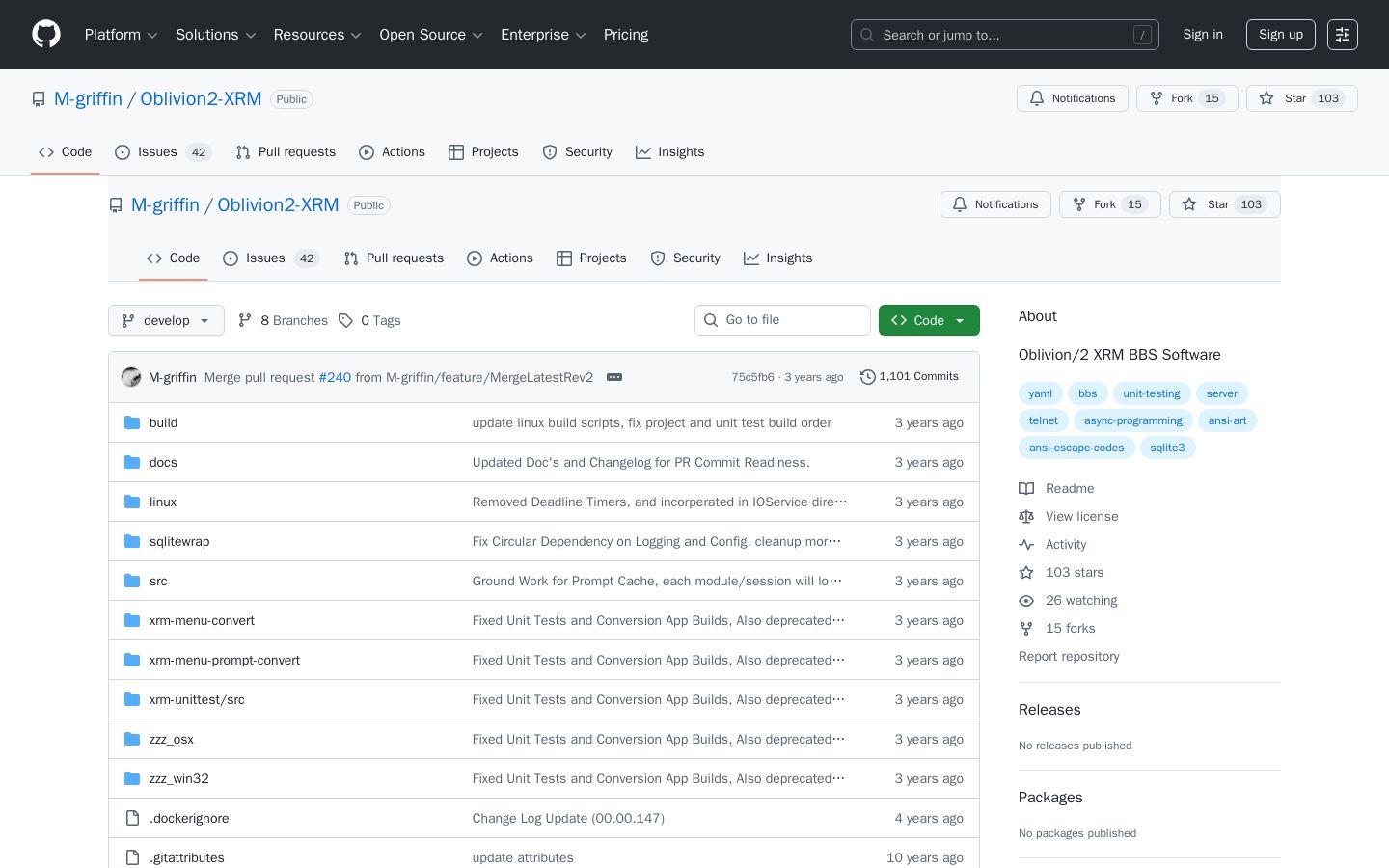Click the eye icon beside 26 watching
This screenshot has height=868, width=1389.
1026,601
